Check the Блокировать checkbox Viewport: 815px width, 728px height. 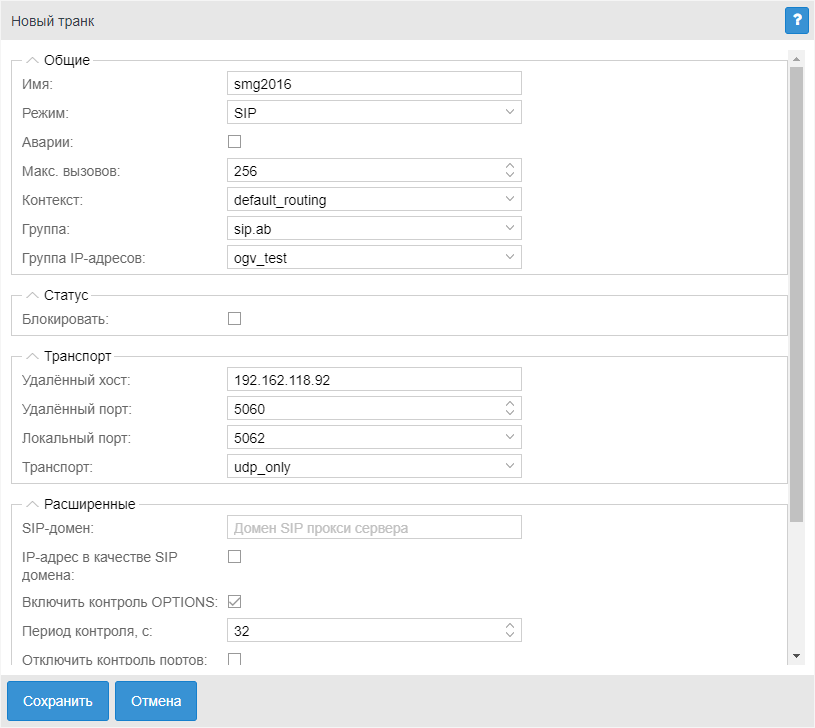(235, 319)
